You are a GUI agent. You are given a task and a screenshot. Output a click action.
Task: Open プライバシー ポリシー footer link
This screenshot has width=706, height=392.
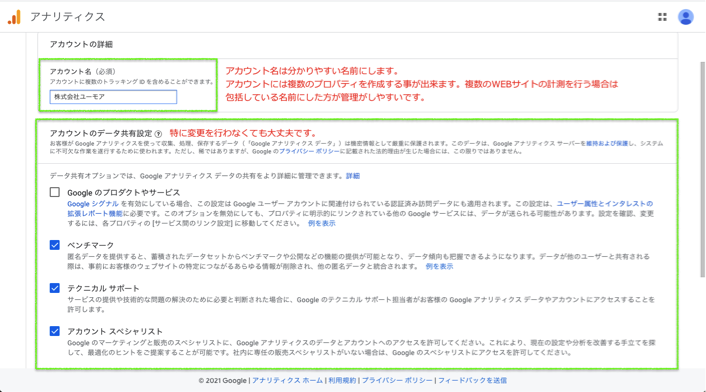[x=397, y=380]
